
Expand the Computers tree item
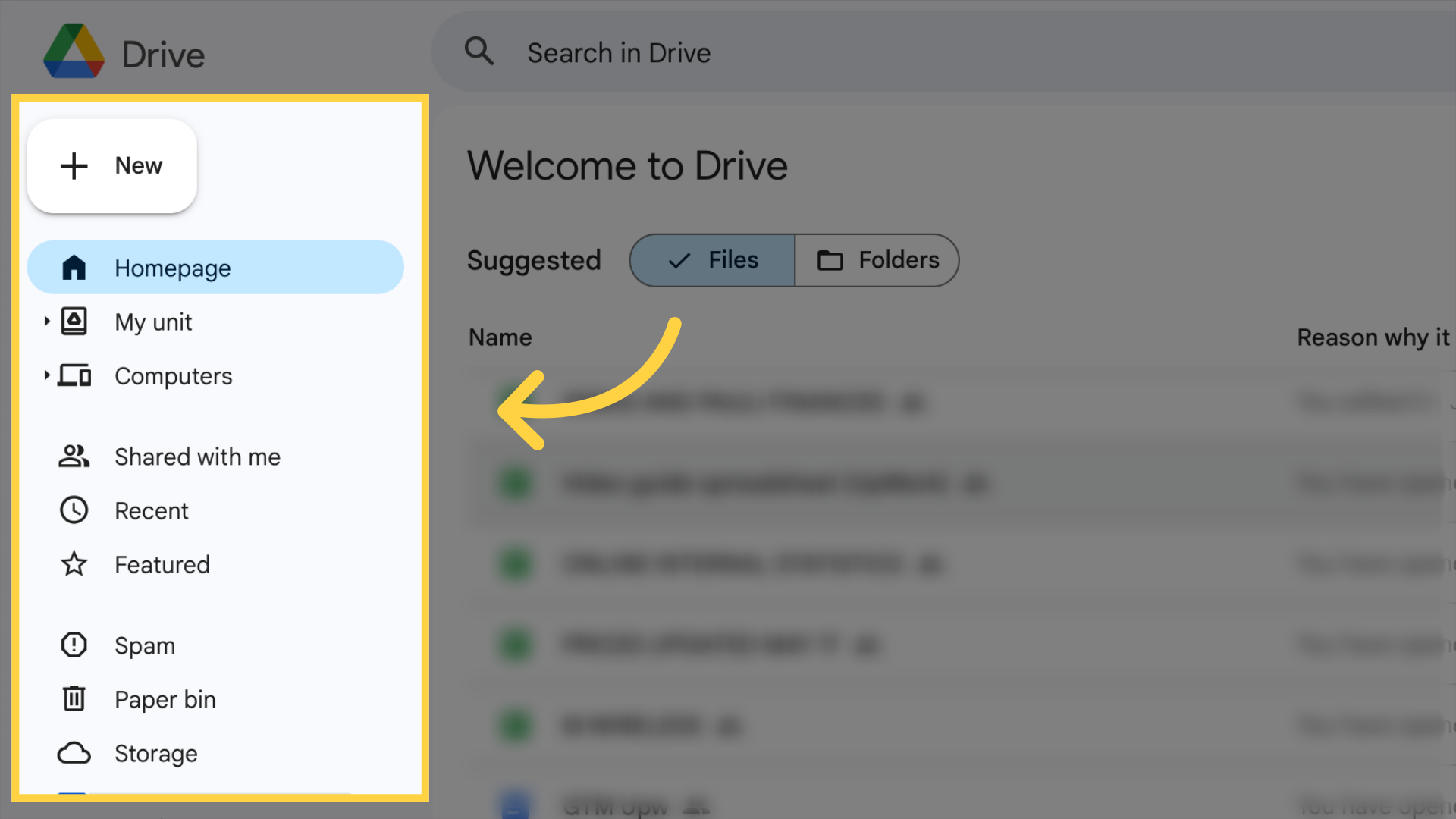(x=46, y=375)
